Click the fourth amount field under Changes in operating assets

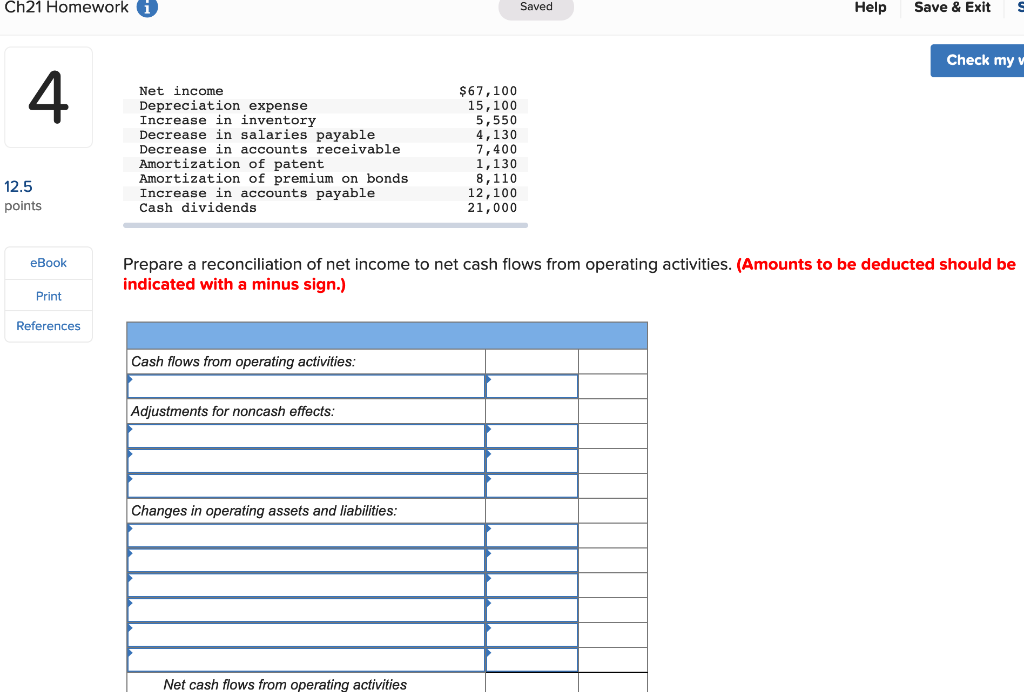point(532,609)
